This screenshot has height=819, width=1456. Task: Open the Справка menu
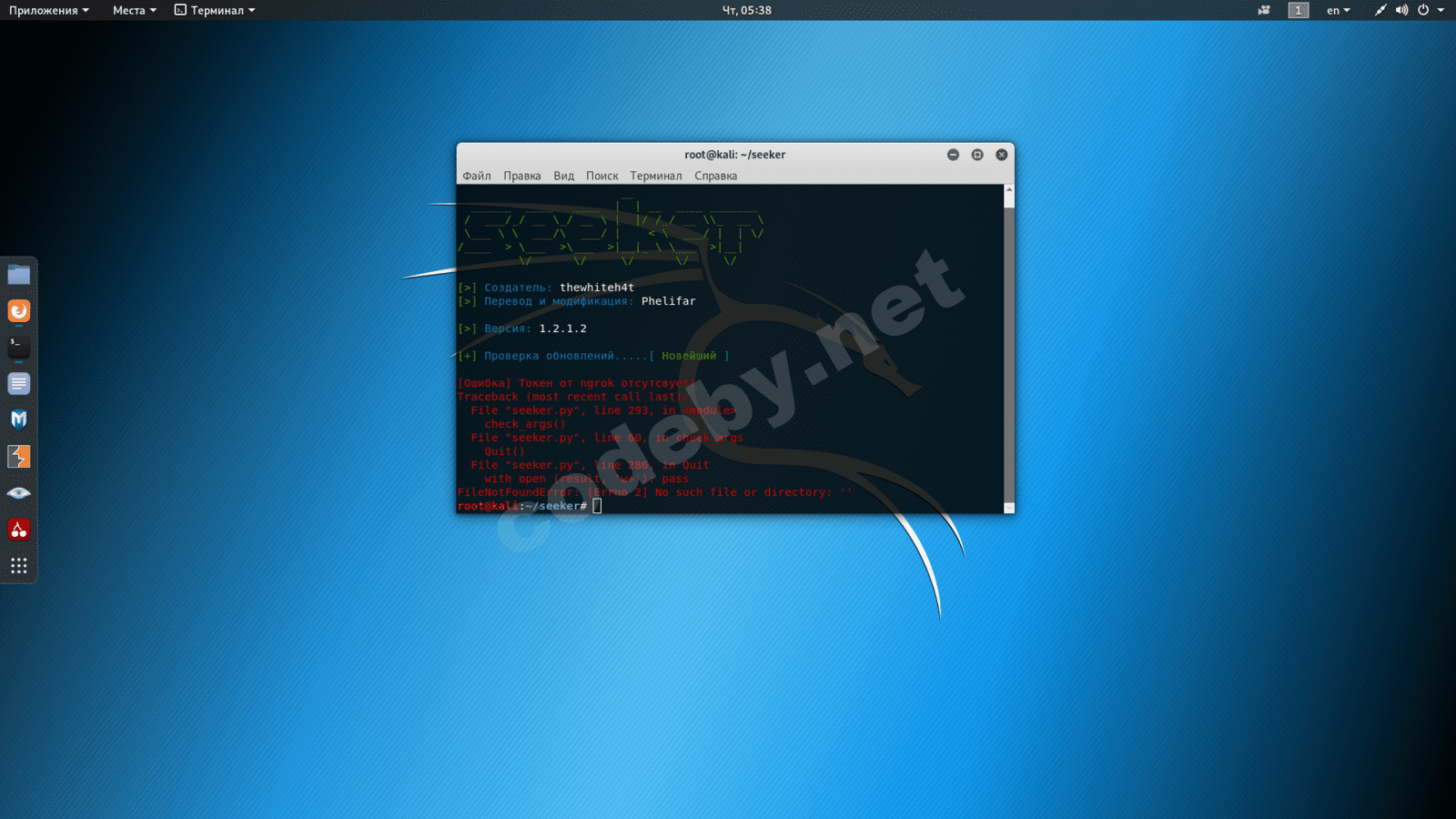coord(716,176)
